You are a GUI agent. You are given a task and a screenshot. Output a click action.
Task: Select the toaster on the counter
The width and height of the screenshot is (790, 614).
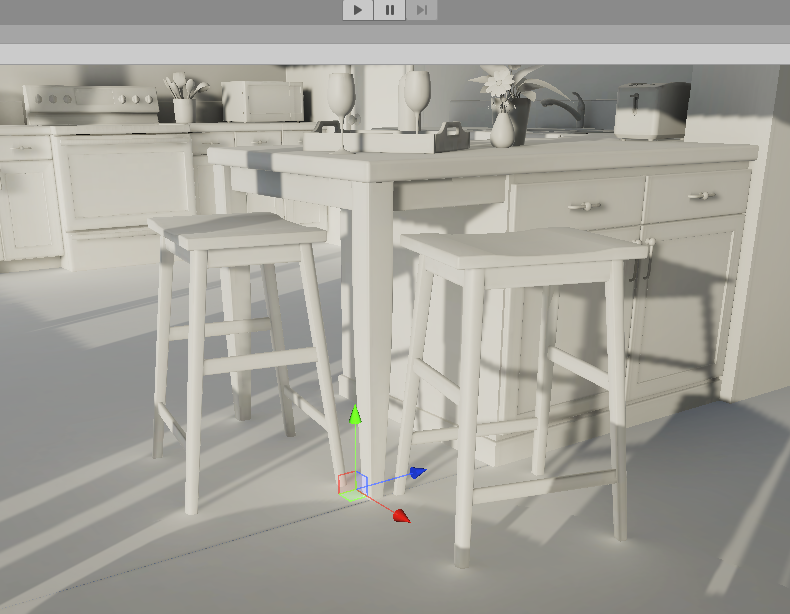coord(651,111)
